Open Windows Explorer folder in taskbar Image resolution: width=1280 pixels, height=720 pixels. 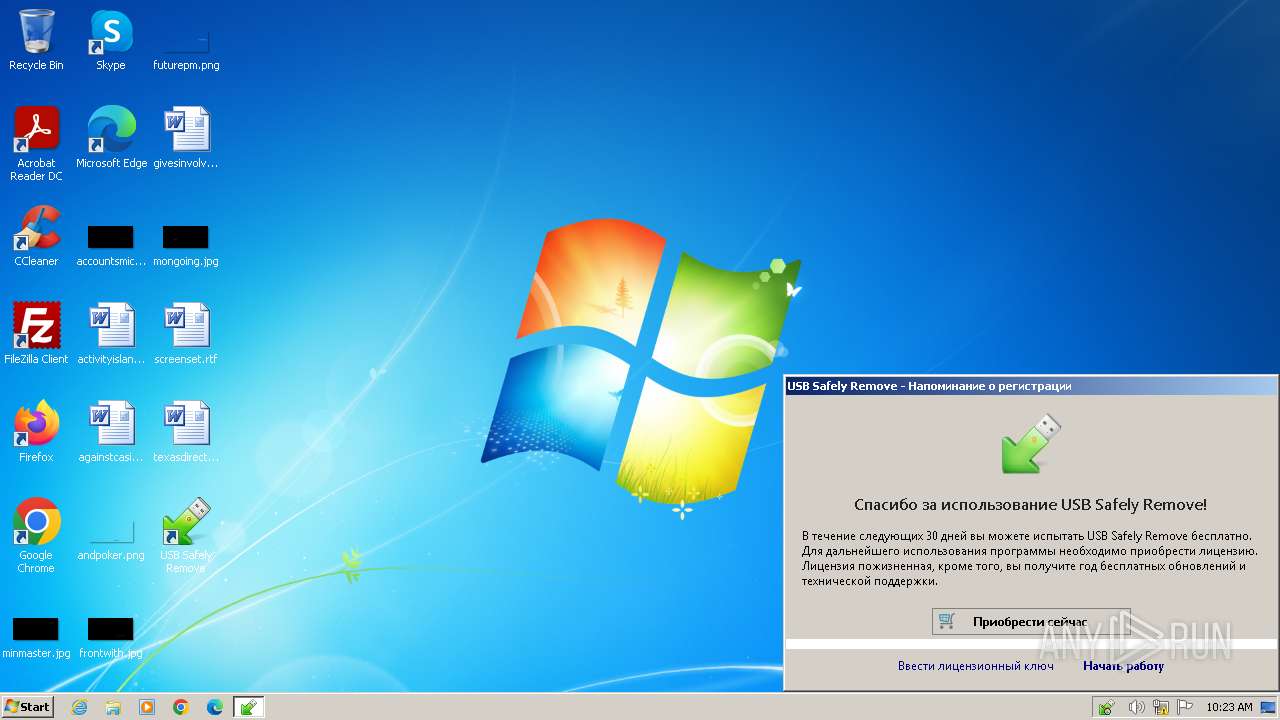point(113,707)
